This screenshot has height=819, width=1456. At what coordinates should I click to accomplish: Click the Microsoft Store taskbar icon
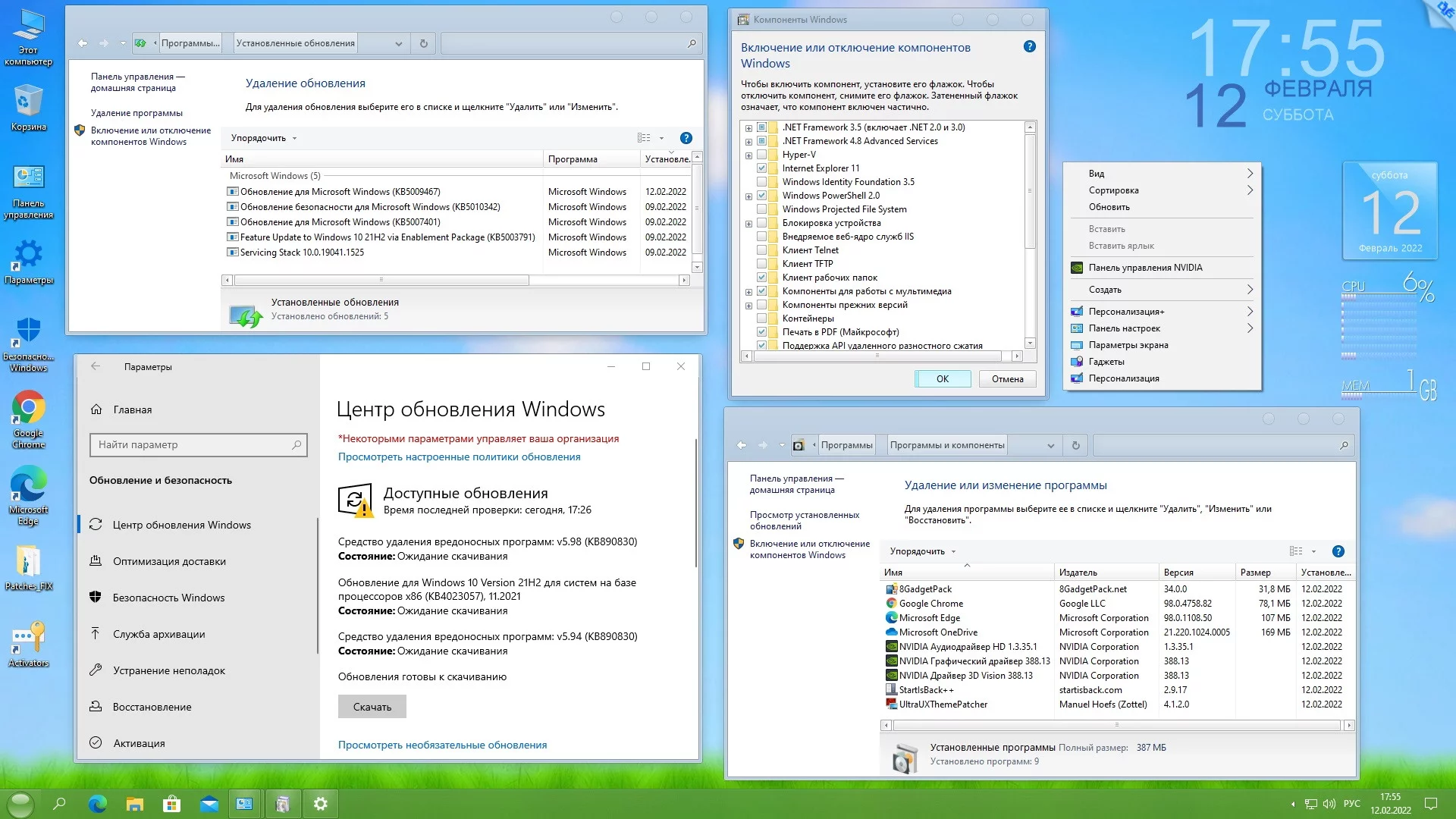pos(171,804)
